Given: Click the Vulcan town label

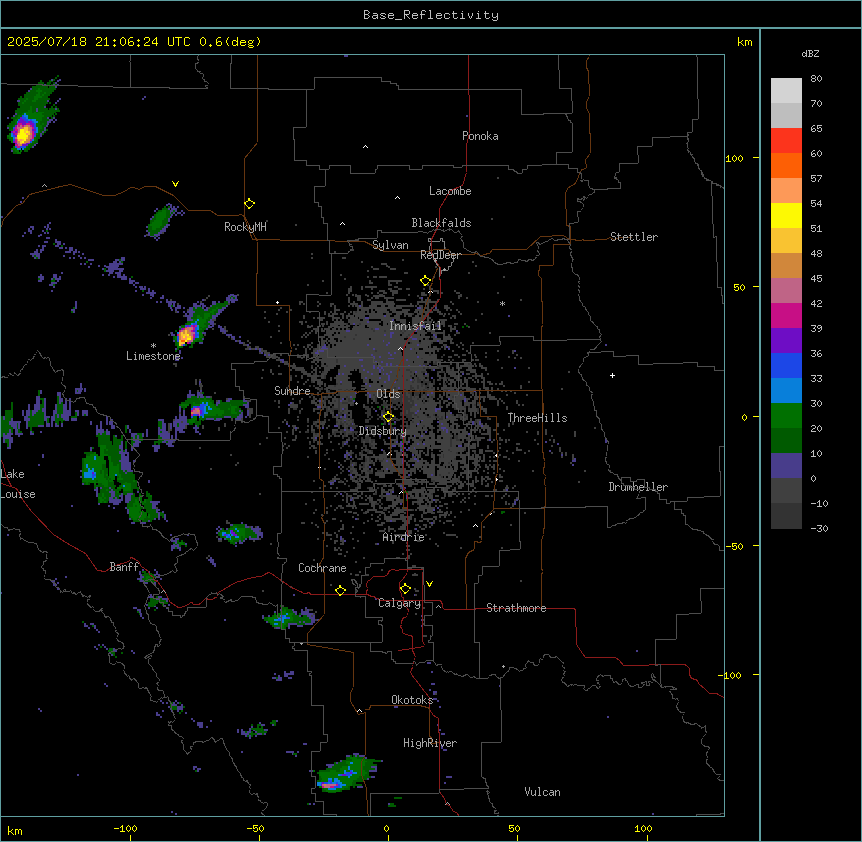Looking at the screenshot, I should 542,792.
